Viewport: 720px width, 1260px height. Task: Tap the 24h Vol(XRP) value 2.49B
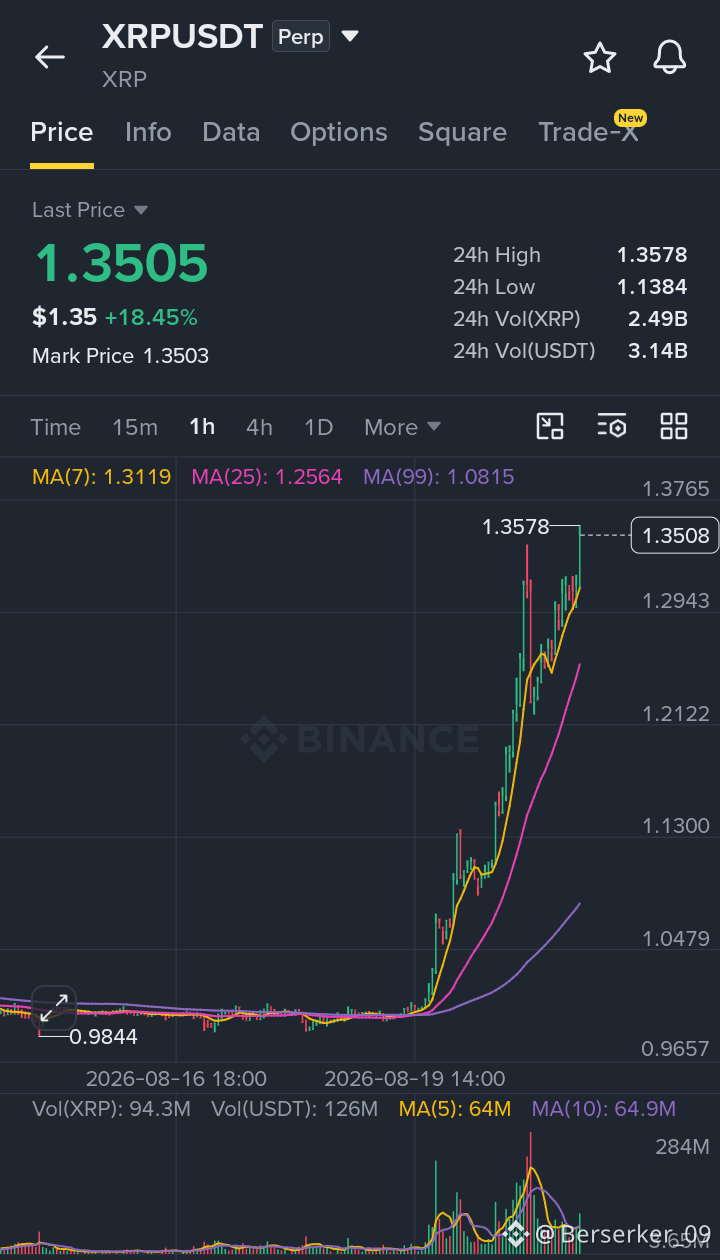[x=658, y=319]
